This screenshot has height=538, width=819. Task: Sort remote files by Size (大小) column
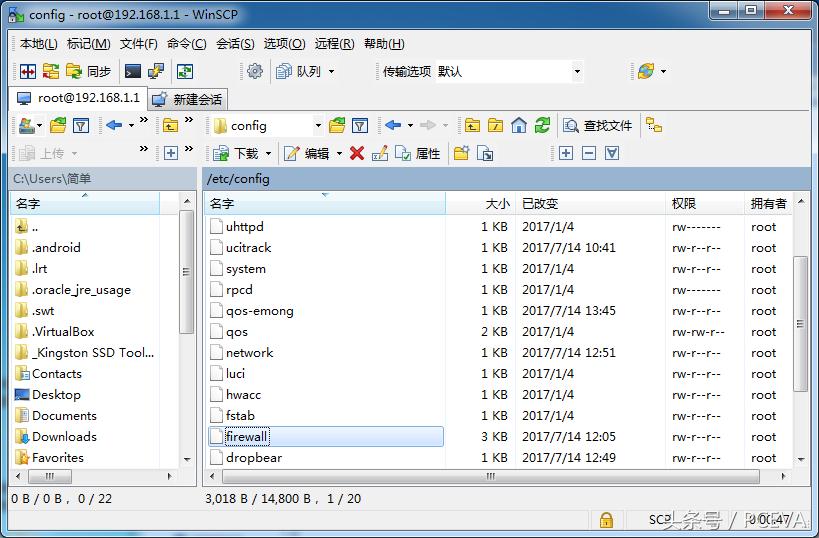(x=481, y=204)
